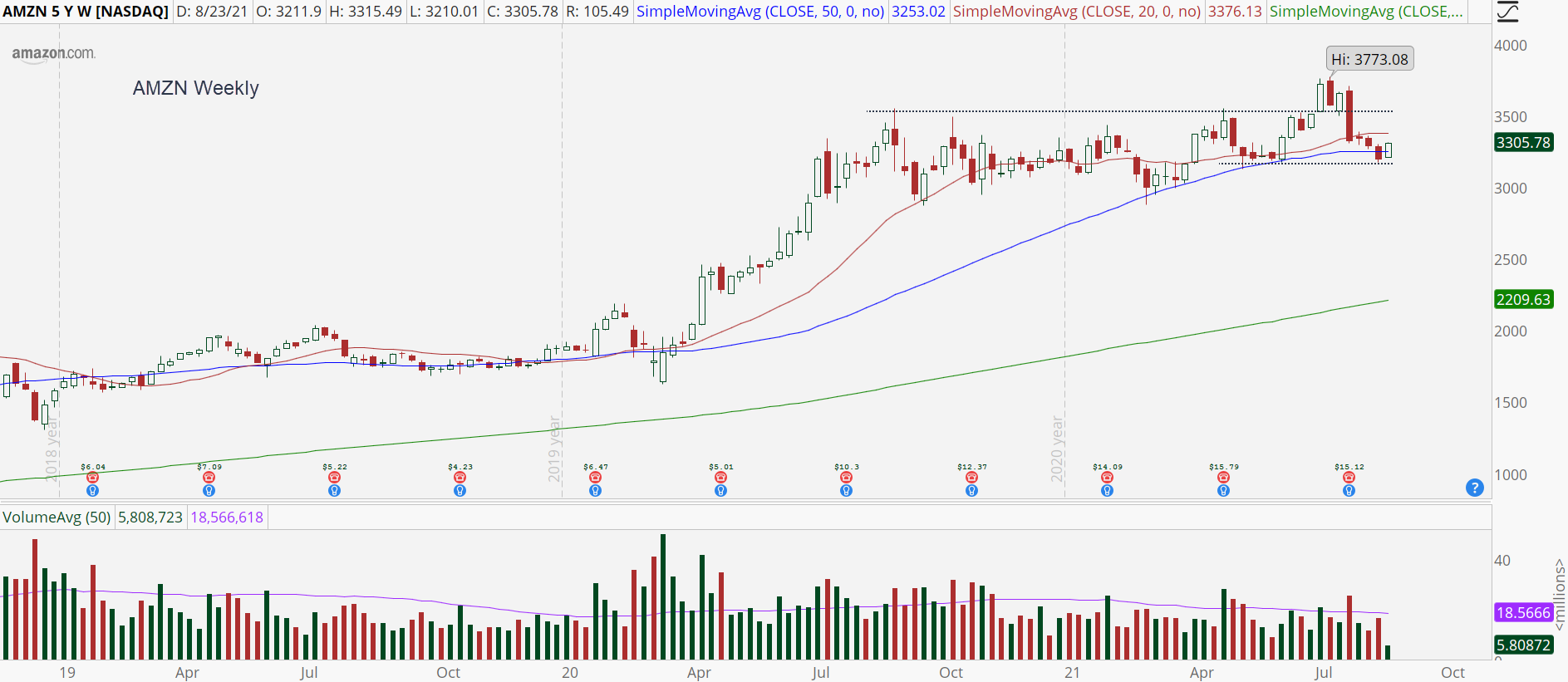Click the blue lightbulb icon under $6.47
Screen dimensions: 1568x682
pos(596,491)
